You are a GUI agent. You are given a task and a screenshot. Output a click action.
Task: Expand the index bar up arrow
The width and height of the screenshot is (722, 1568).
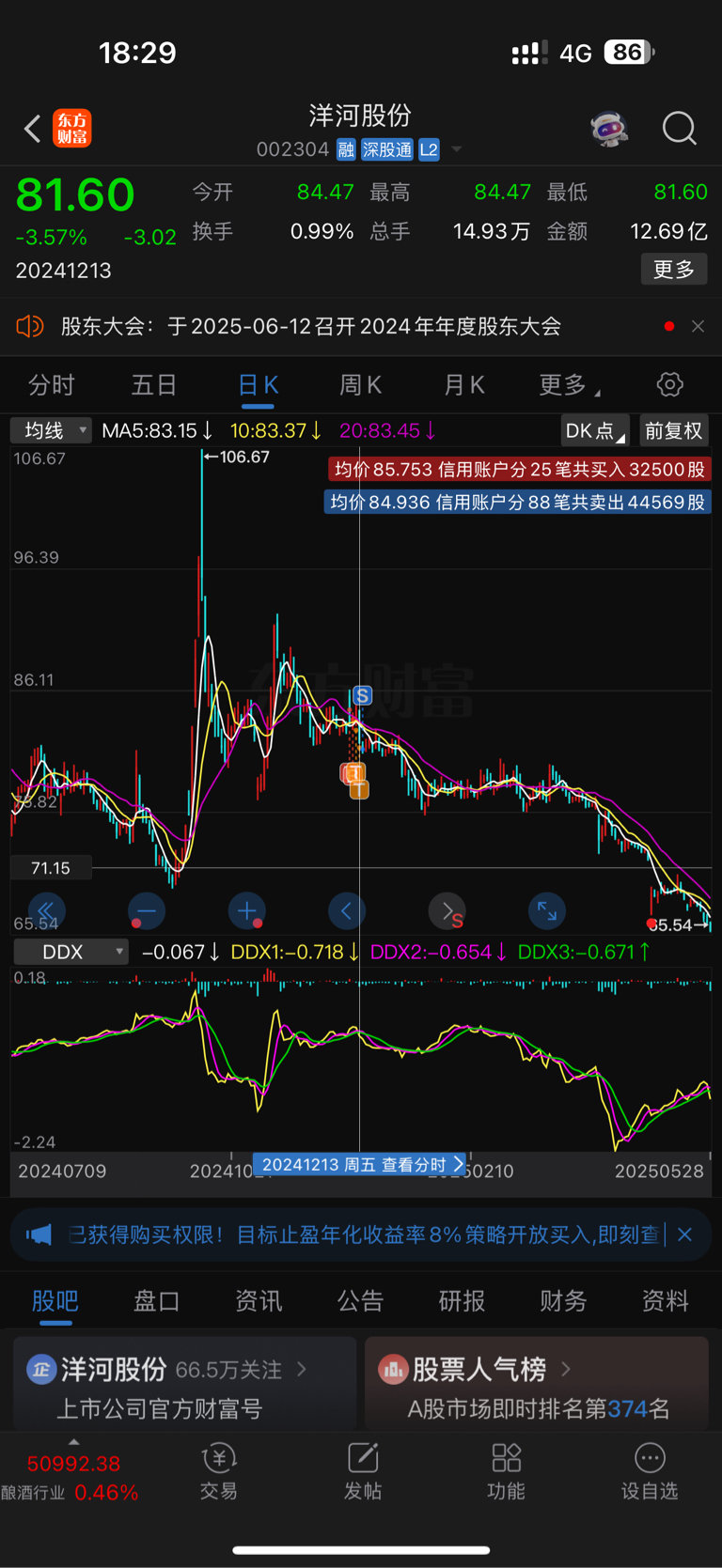pyautogui.click(x=74, y=1442)
